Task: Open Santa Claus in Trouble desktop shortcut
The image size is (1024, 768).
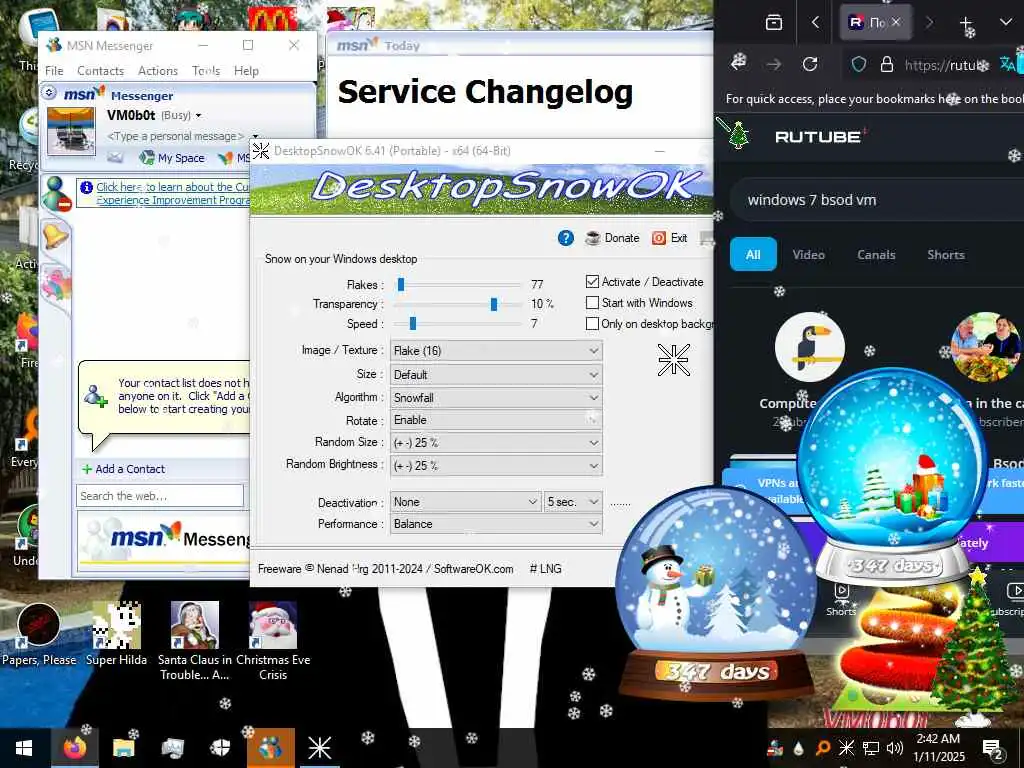Action: click(195, 641)
